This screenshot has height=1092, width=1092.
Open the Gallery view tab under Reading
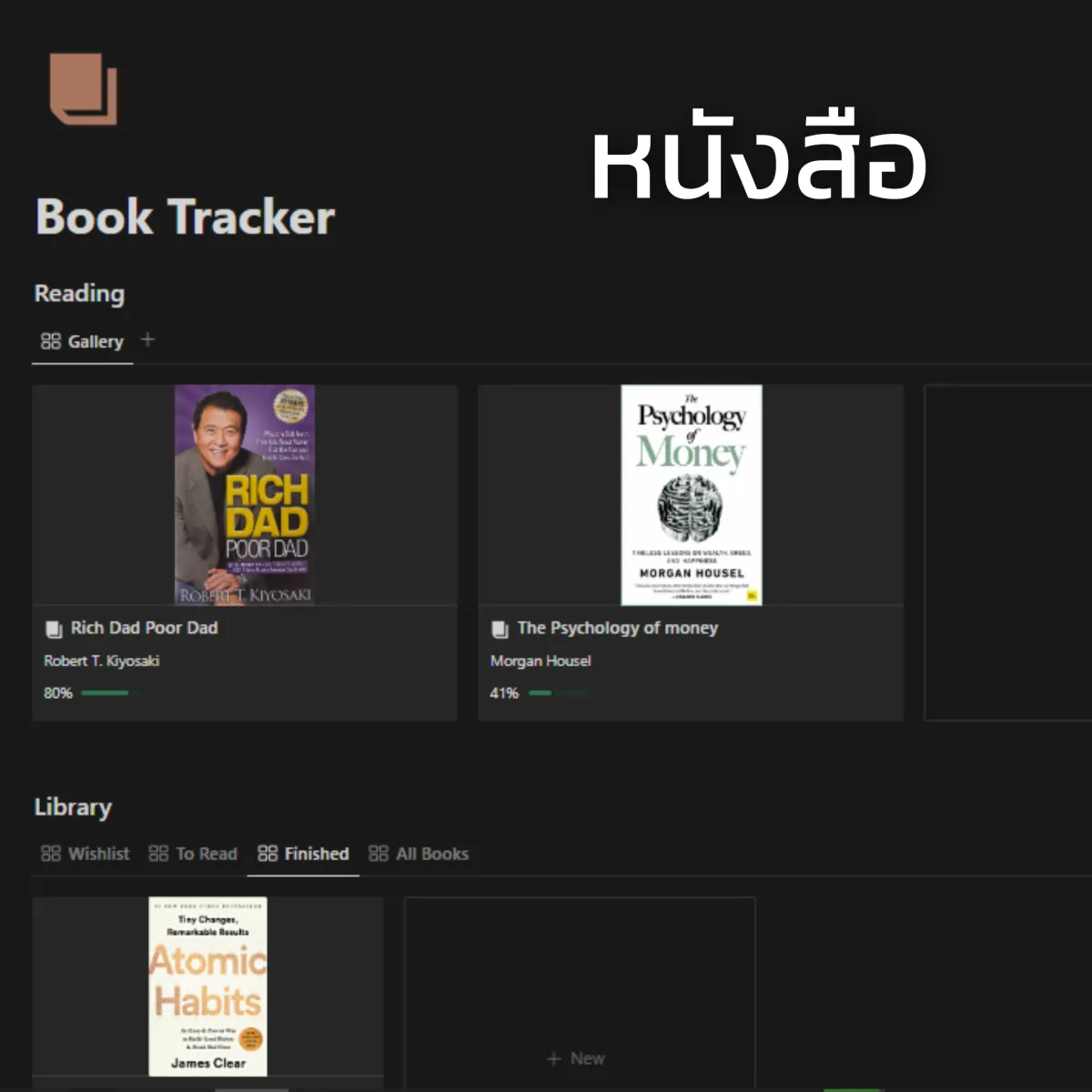(82, 341)
